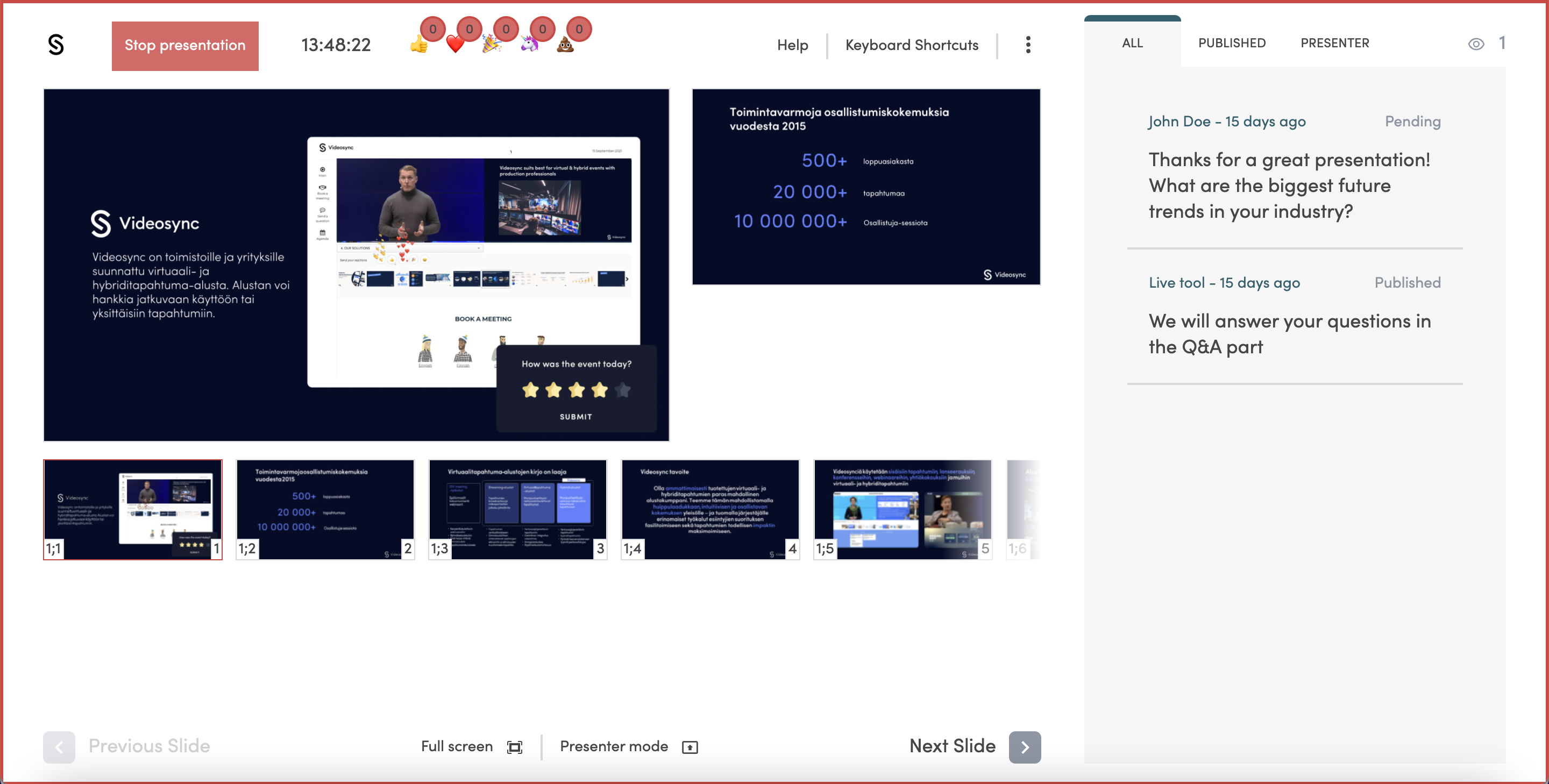Viewport: 1549px width, 784px height.
Task: Open Keyboard Shortcuts
Action: point(912,45)
